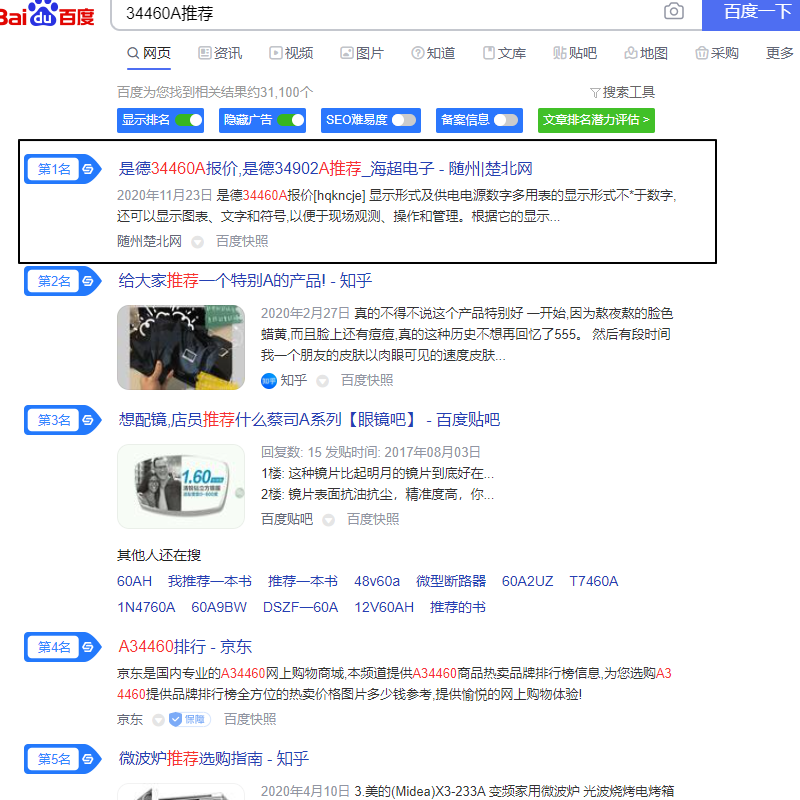Viewport: 800px width, 800px height.
Task: Click the 百度一下 search button
Action: click(751, 13)
